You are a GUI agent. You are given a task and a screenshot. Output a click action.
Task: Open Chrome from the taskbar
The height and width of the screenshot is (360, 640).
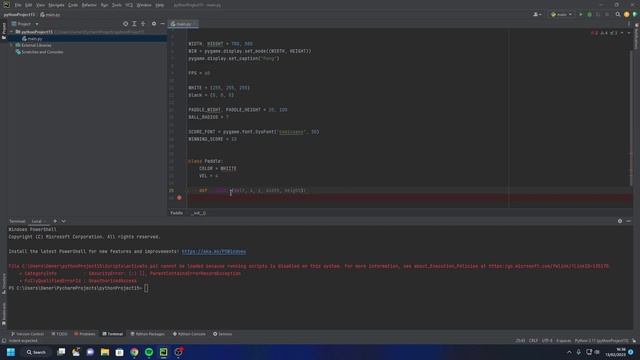pos(134,352)
